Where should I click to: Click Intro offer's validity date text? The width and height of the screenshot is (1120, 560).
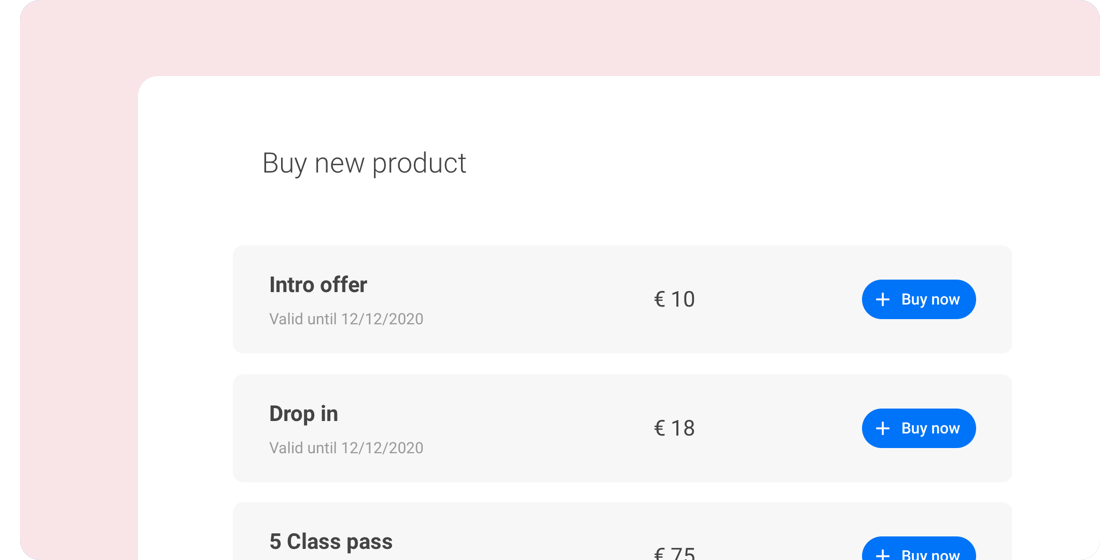point(346,320)
